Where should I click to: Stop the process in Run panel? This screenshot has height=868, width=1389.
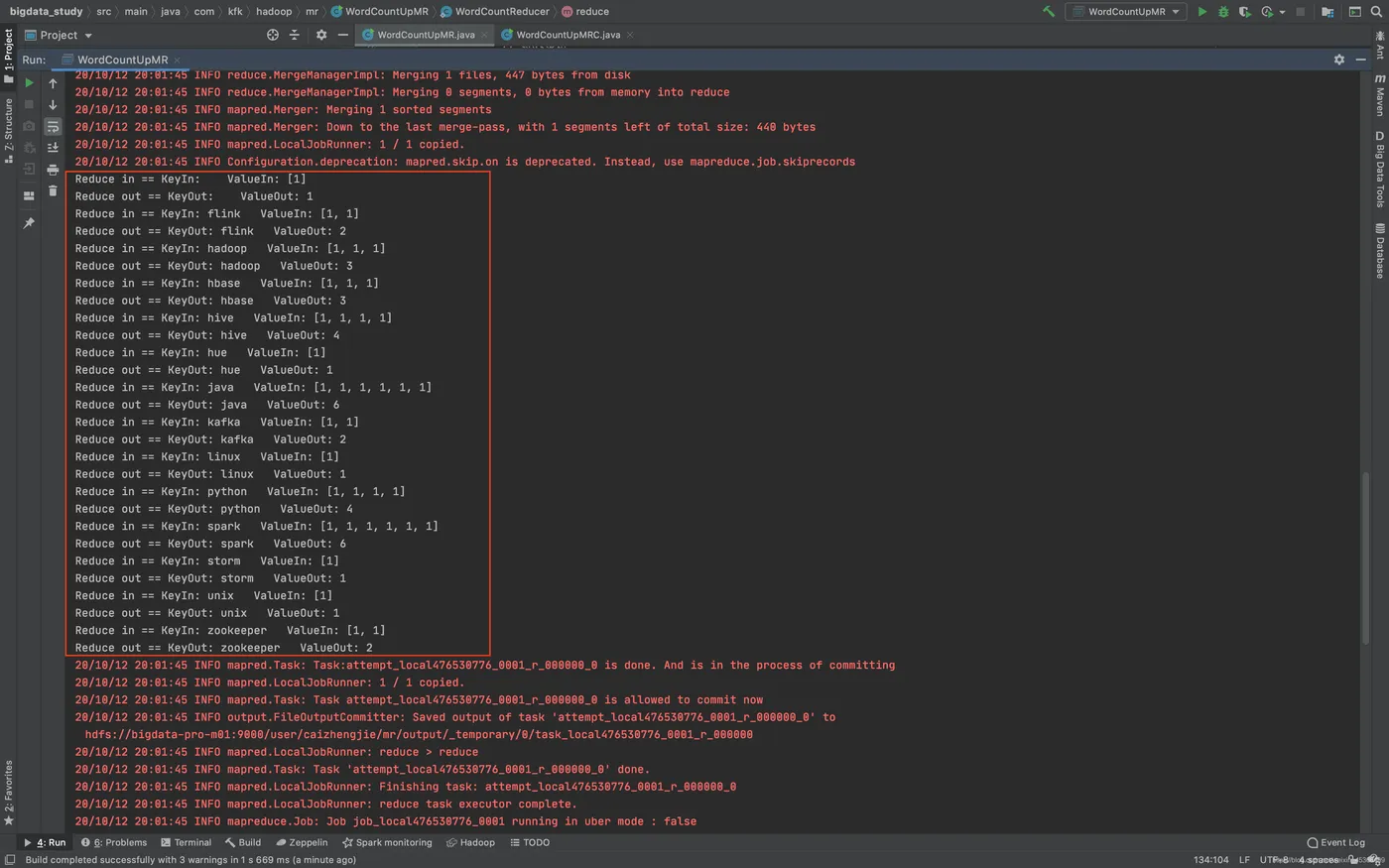click(x=29, y=104)
